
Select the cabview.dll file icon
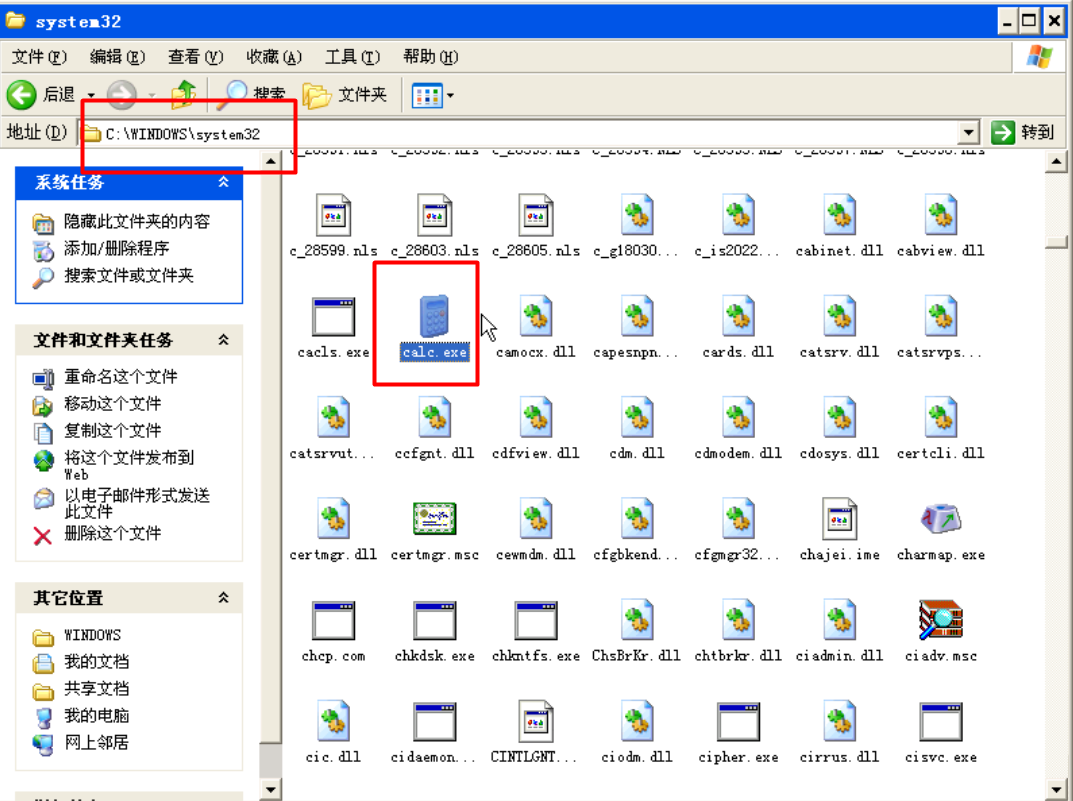941,215
